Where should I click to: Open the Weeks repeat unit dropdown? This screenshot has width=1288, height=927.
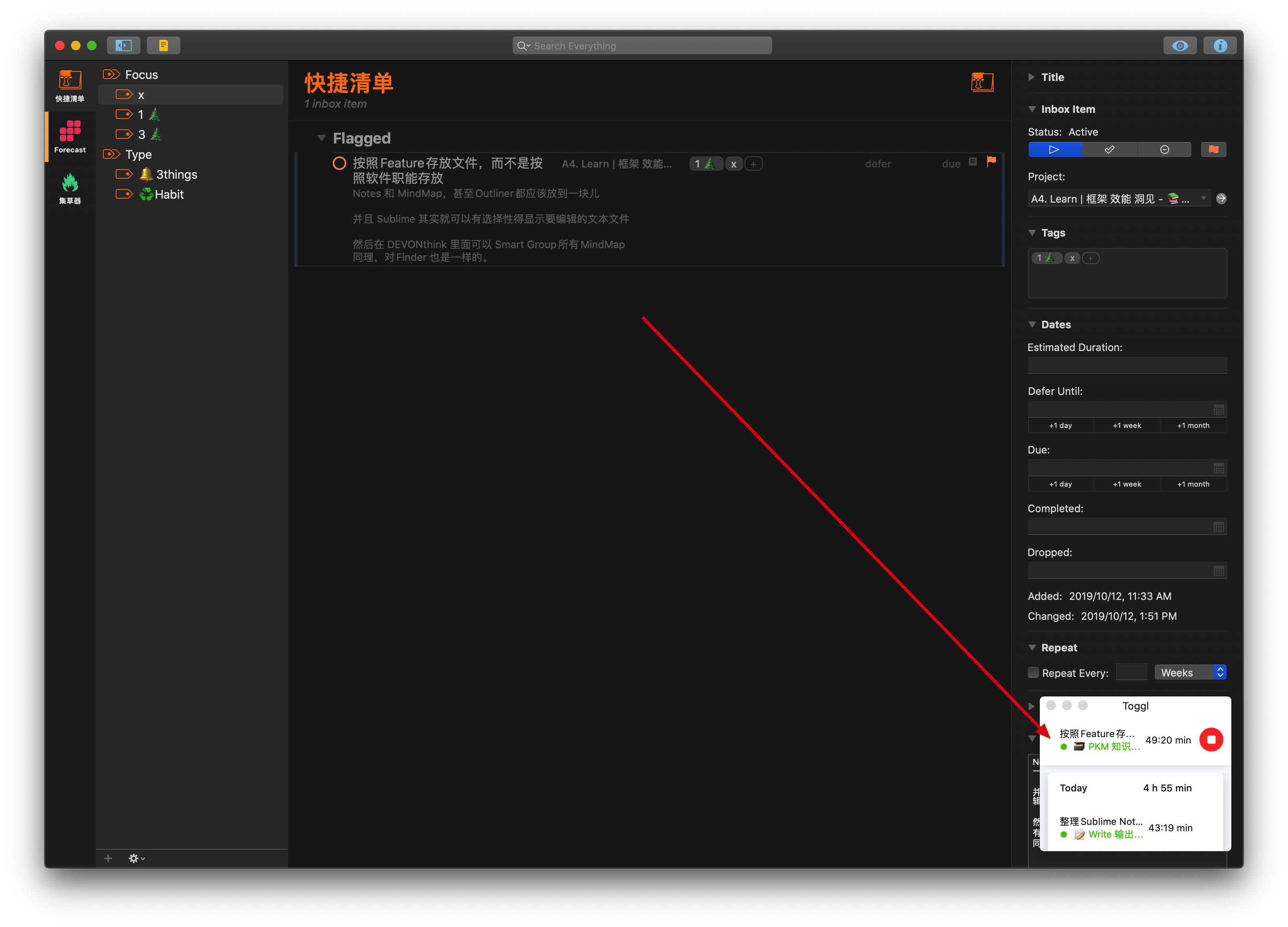click(1190, 673)
